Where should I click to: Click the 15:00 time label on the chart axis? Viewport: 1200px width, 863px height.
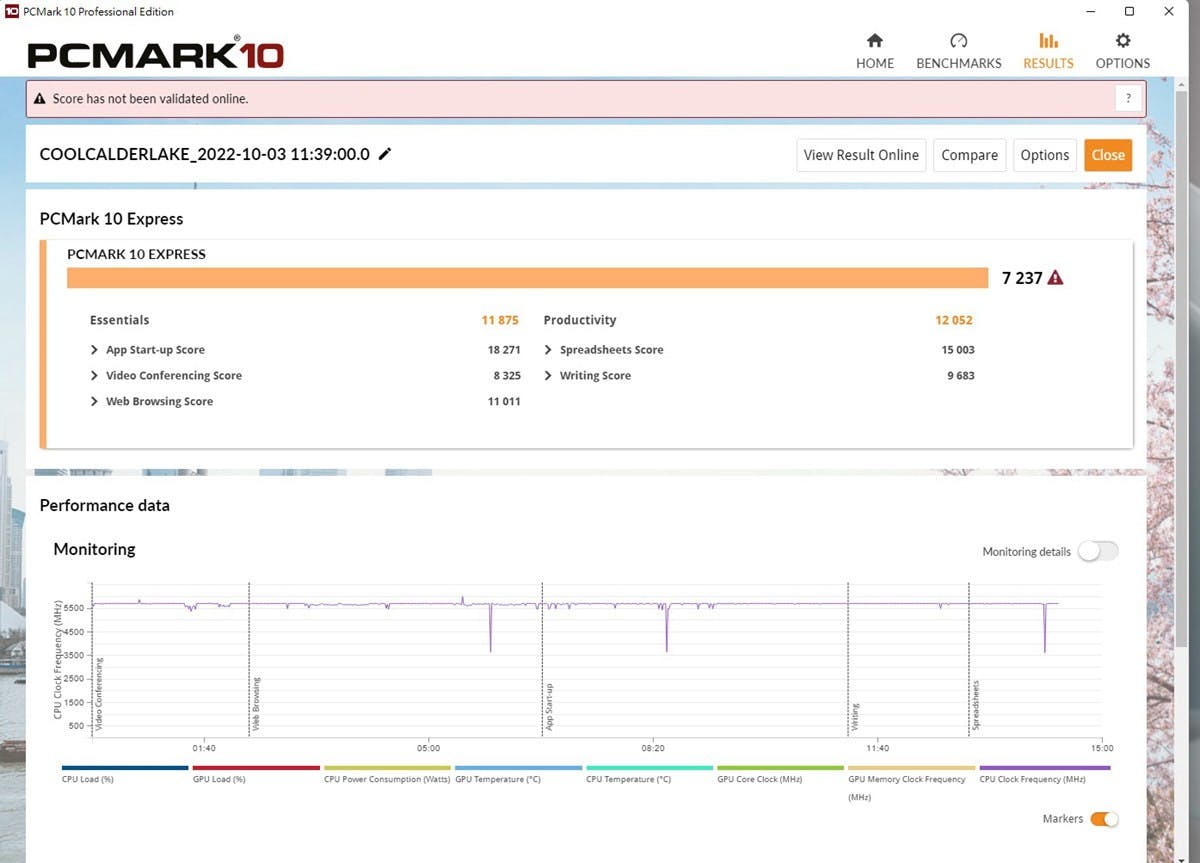tap(1101, 748)
